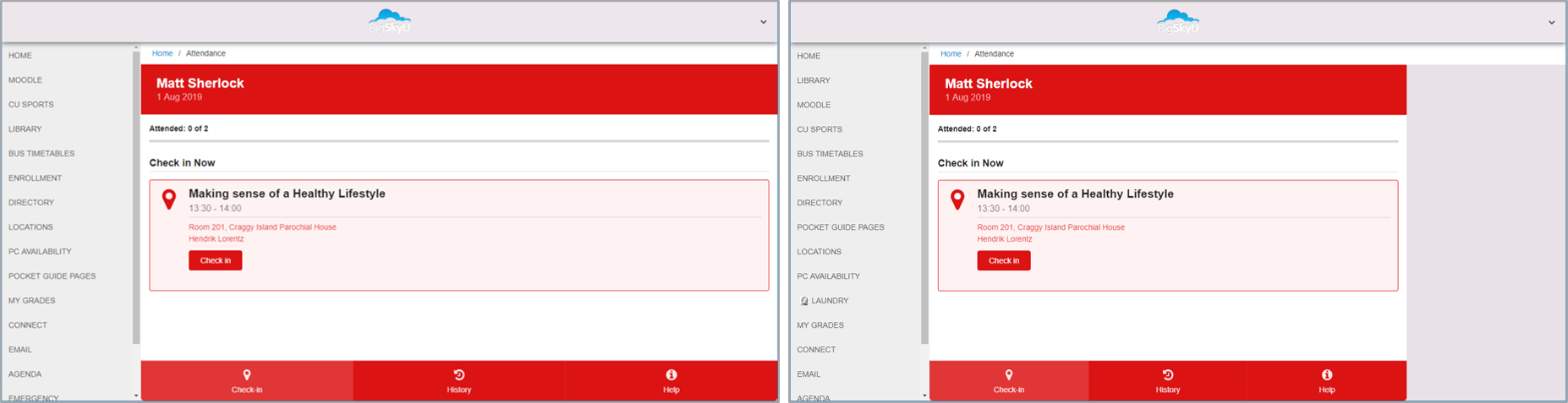Screen dimensions: 1568x403
Task: Expand the header chevron in right window
Action: click(1551, 22)
